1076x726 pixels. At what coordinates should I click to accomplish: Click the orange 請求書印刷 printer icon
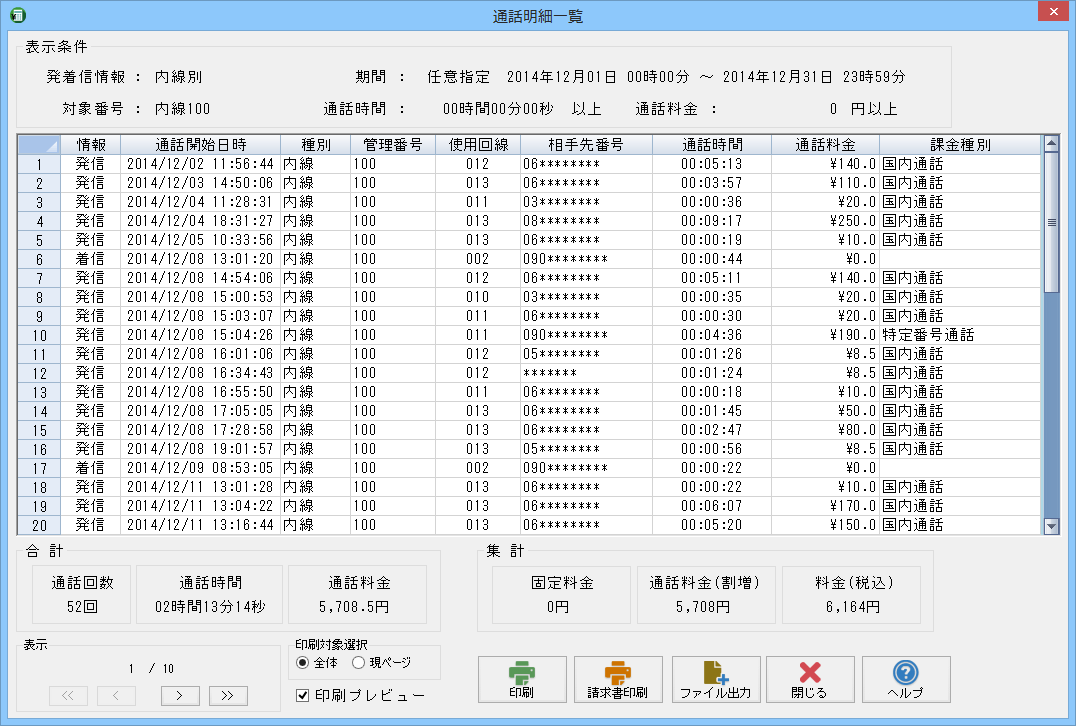(618, 673)
